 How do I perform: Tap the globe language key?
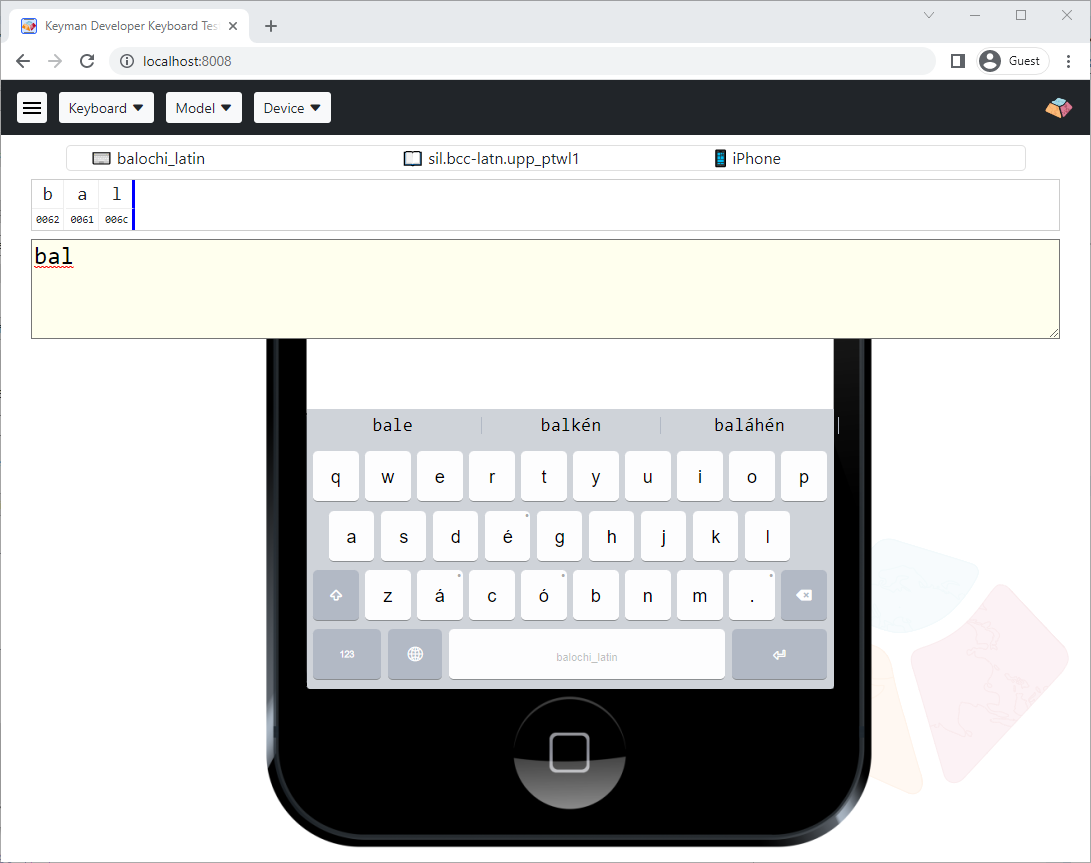click(x=415, y=654)
